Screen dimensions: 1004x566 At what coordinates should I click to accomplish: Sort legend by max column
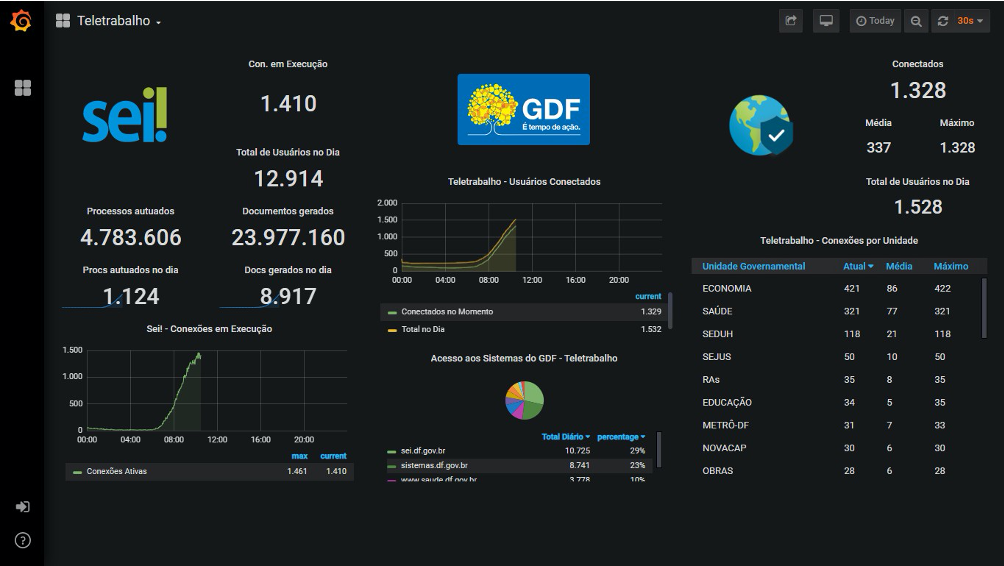[x=300, y=456]
